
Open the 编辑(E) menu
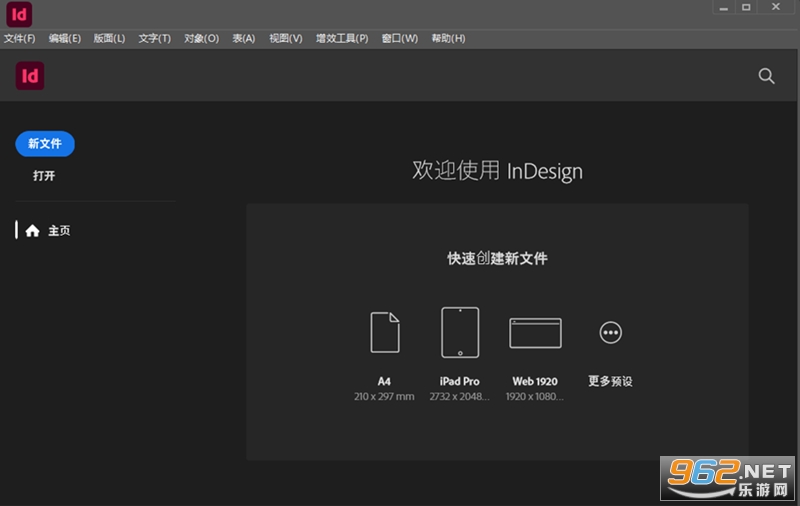(65, 38)
